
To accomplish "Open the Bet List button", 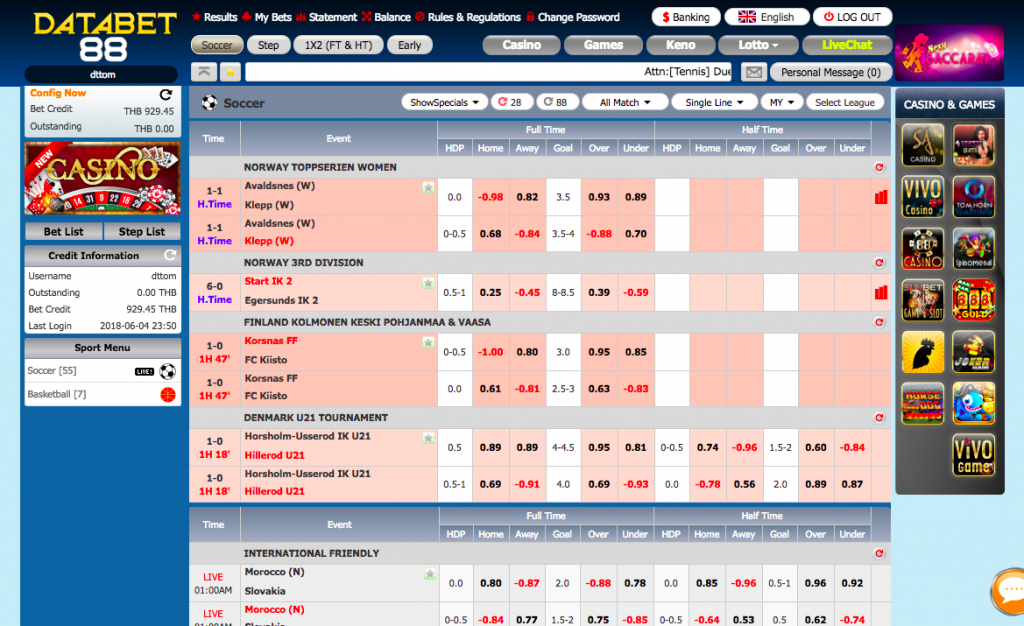I will (x=63, y=232).
